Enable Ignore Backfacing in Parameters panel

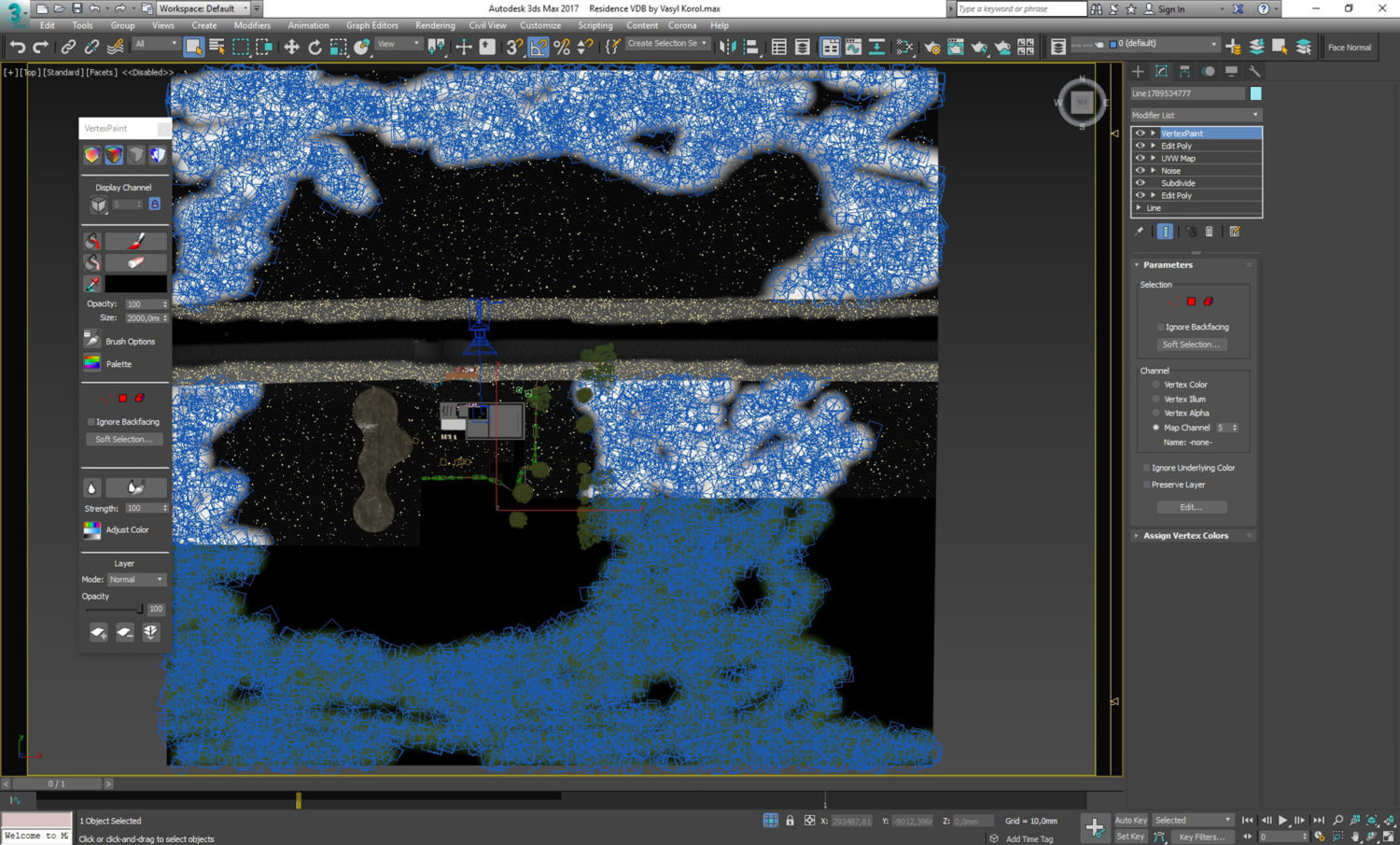pyautogui.click(x=1159, y=327)
